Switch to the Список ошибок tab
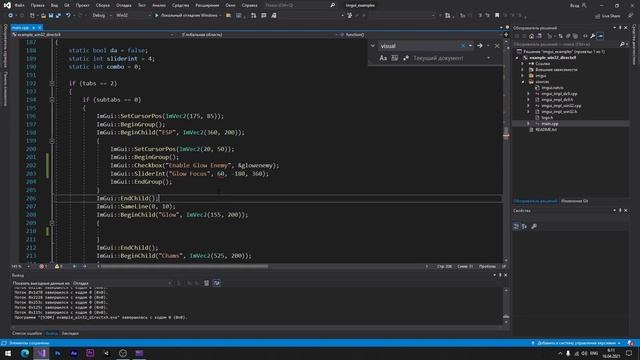This screenshot has height=360, width=640. pos(27,333)
